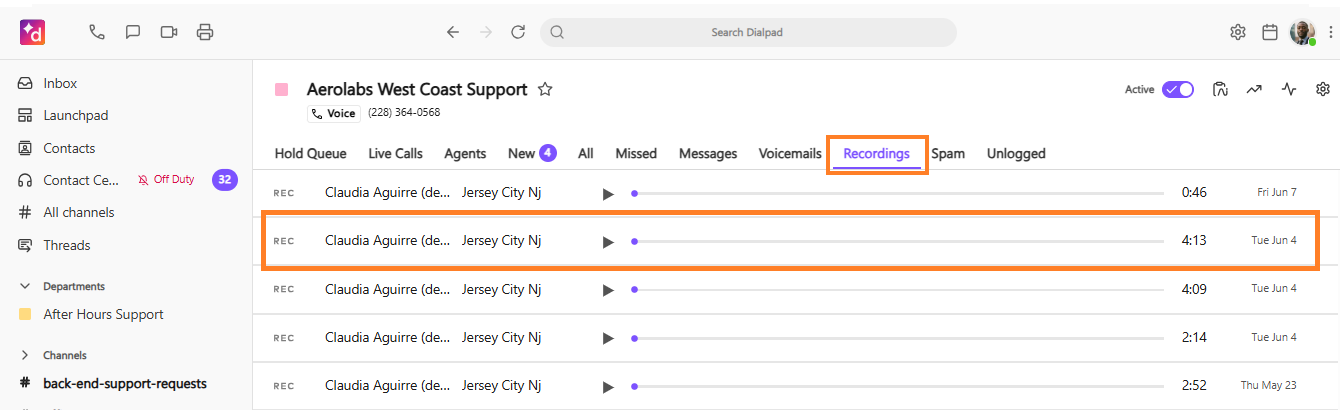The width and height of the screenshot is (1340, 413).
Task: Open the user profile avatar
Action: tap(1302, 32)
